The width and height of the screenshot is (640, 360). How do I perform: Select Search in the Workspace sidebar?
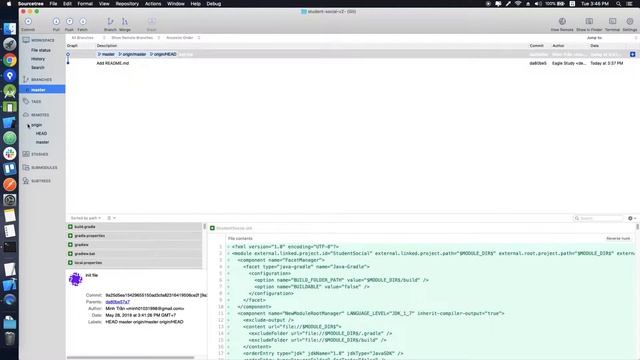(38, 68)
